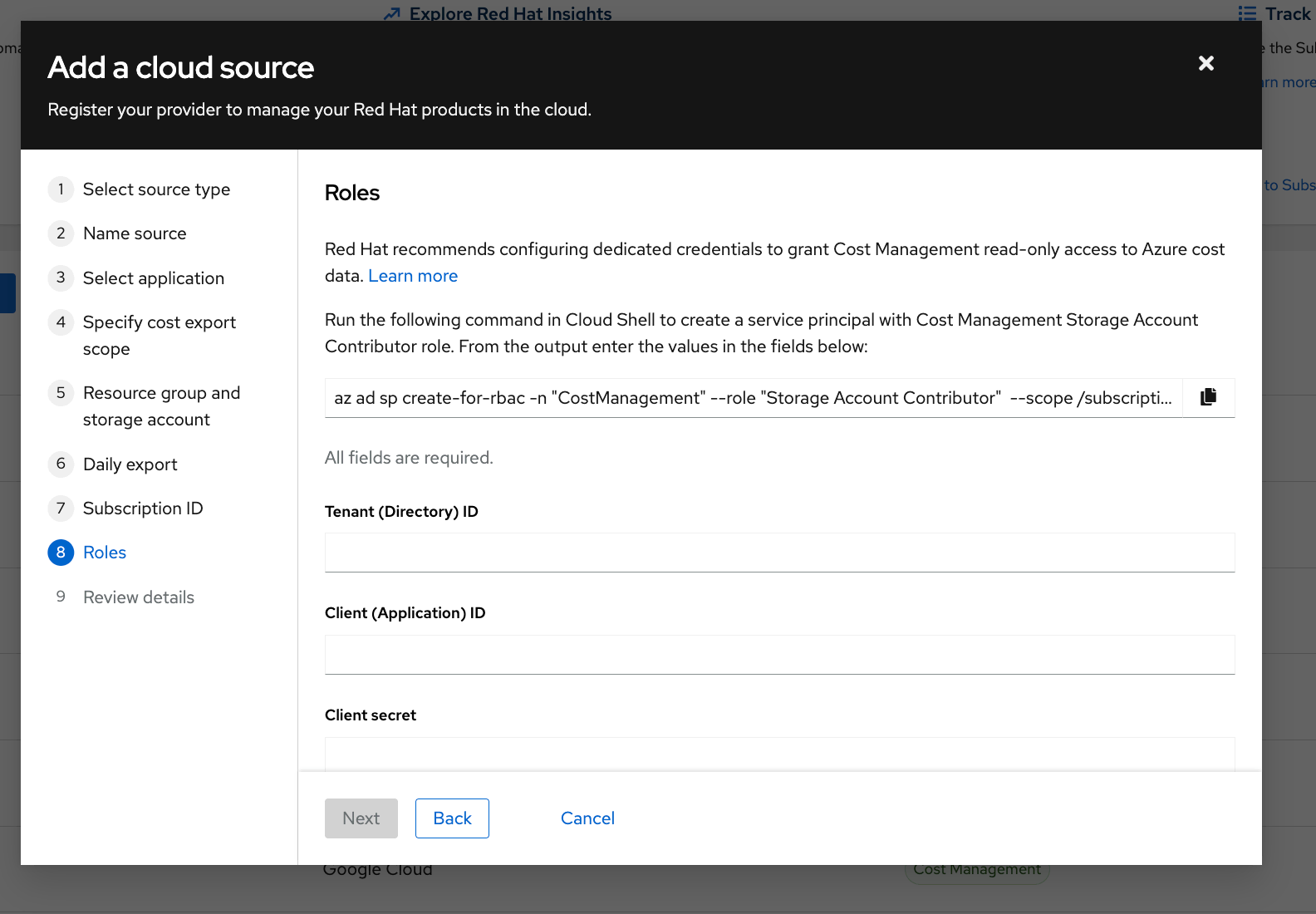Viewport: 1316px width, 914px height.
Task: Switch to the Daily export step
Action: [x=130, y=464]
